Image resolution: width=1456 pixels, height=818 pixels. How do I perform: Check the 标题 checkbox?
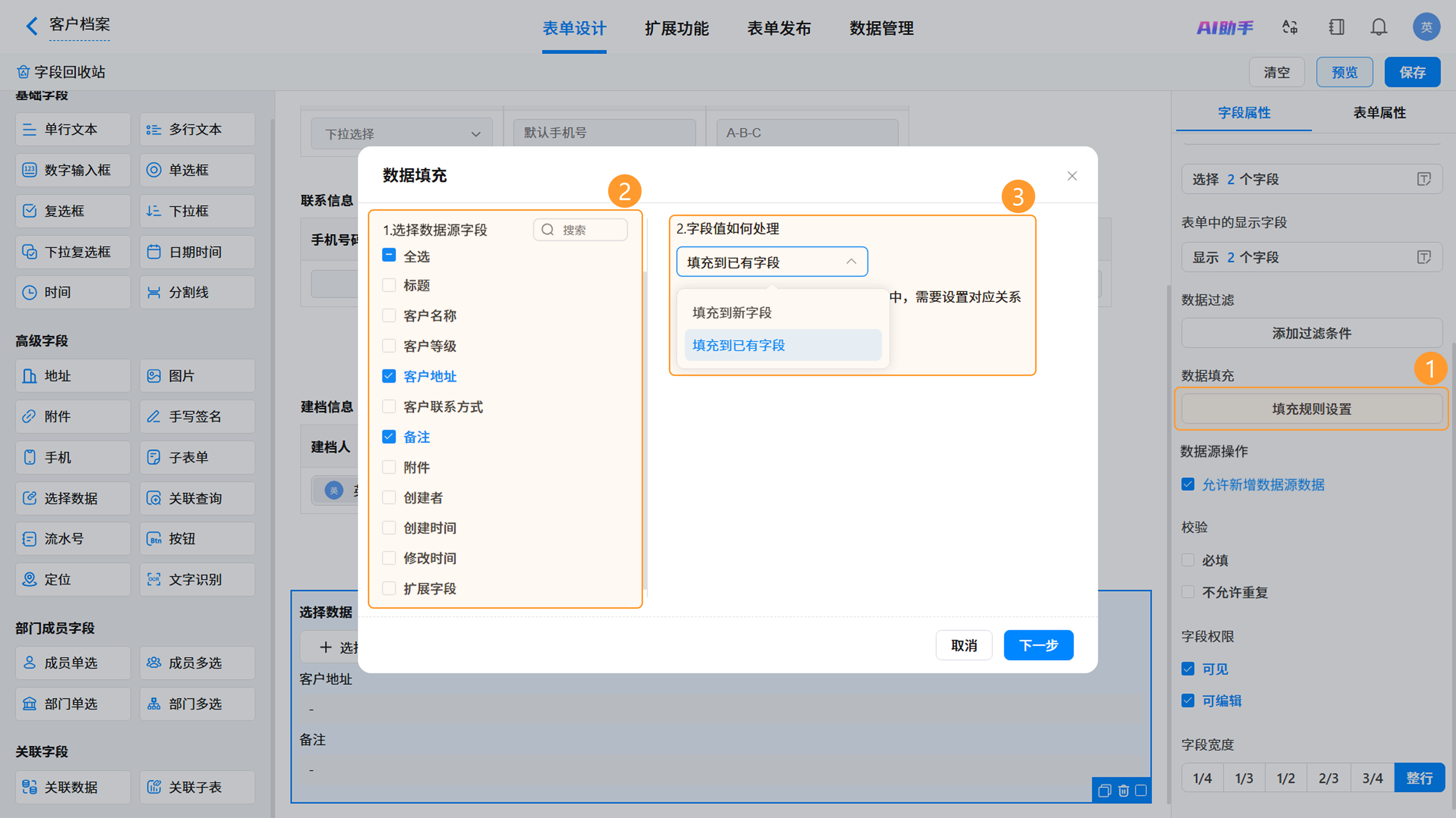point(389,285)
